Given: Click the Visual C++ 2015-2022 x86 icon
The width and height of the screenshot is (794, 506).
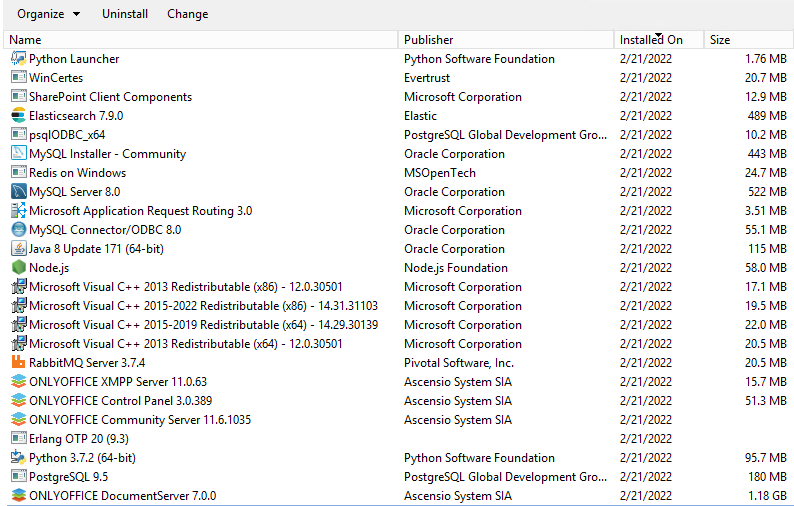Looking at the screenshot, I should [19, 305].
